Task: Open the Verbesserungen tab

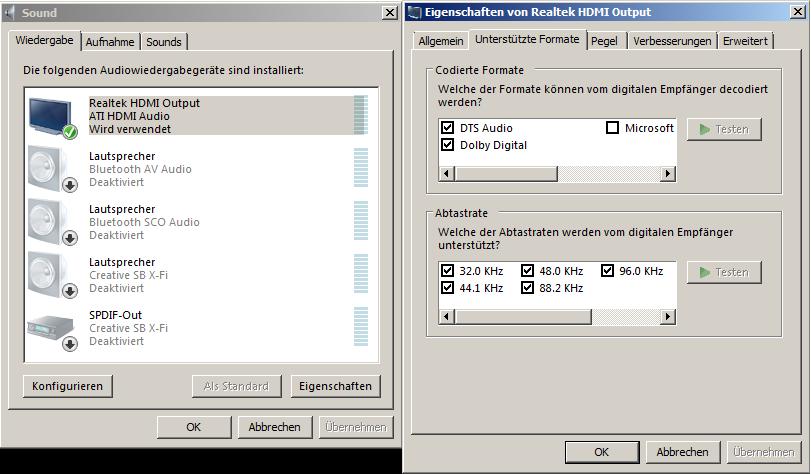Action: [x=672, y=41]
